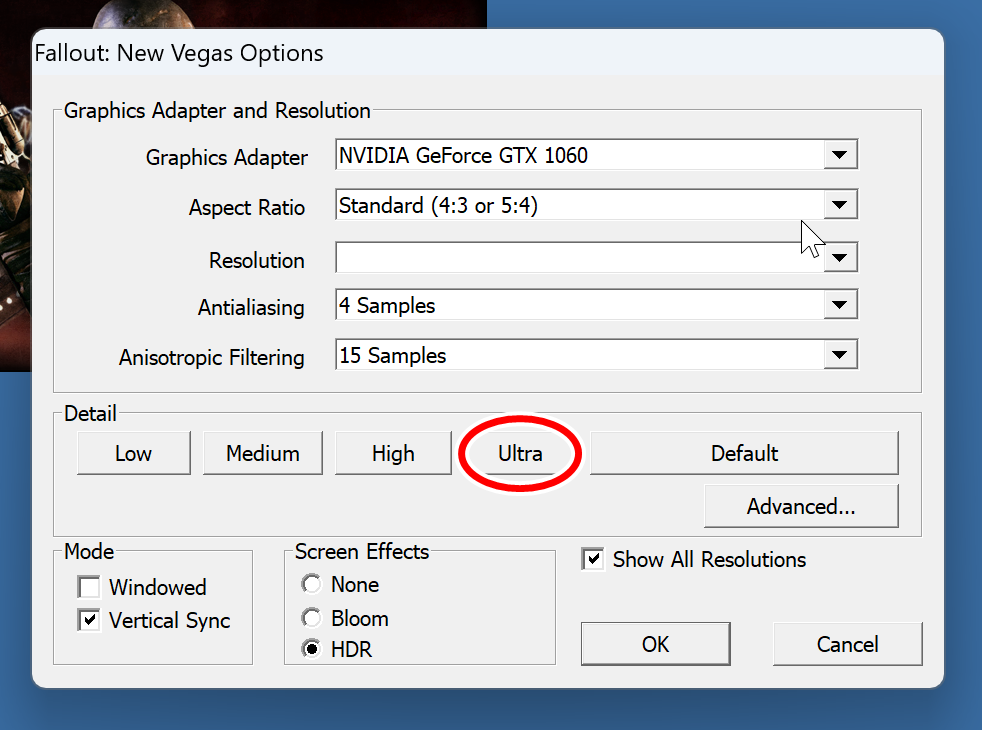Image resolution: width=982 pixels, height=730 pixels.
Task: Disable the Vertical Sync checkbox
Action: tap(90, 620)
